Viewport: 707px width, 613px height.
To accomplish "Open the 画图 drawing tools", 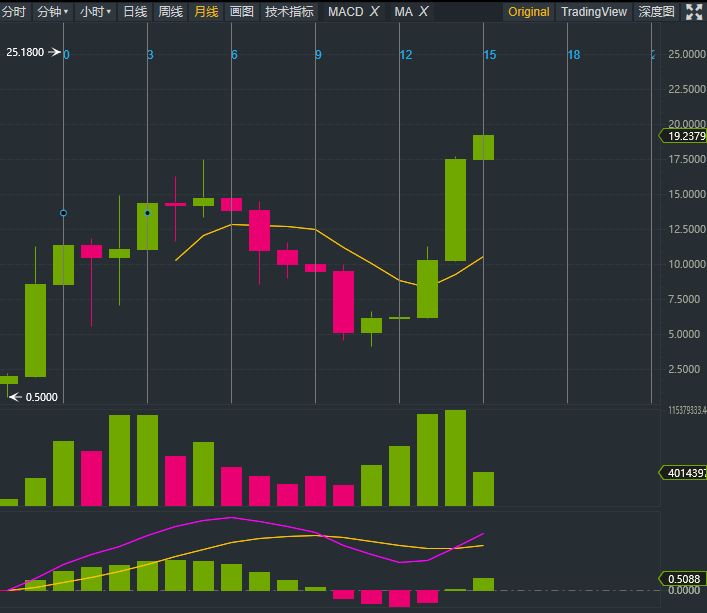I will pyautogui.click(x=241, y=12).
